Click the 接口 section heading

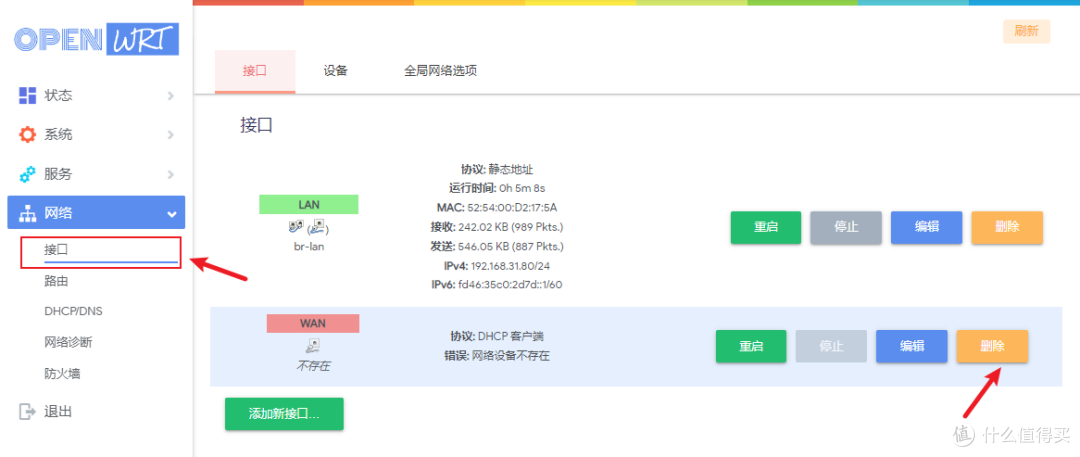[x=257, y=125]
